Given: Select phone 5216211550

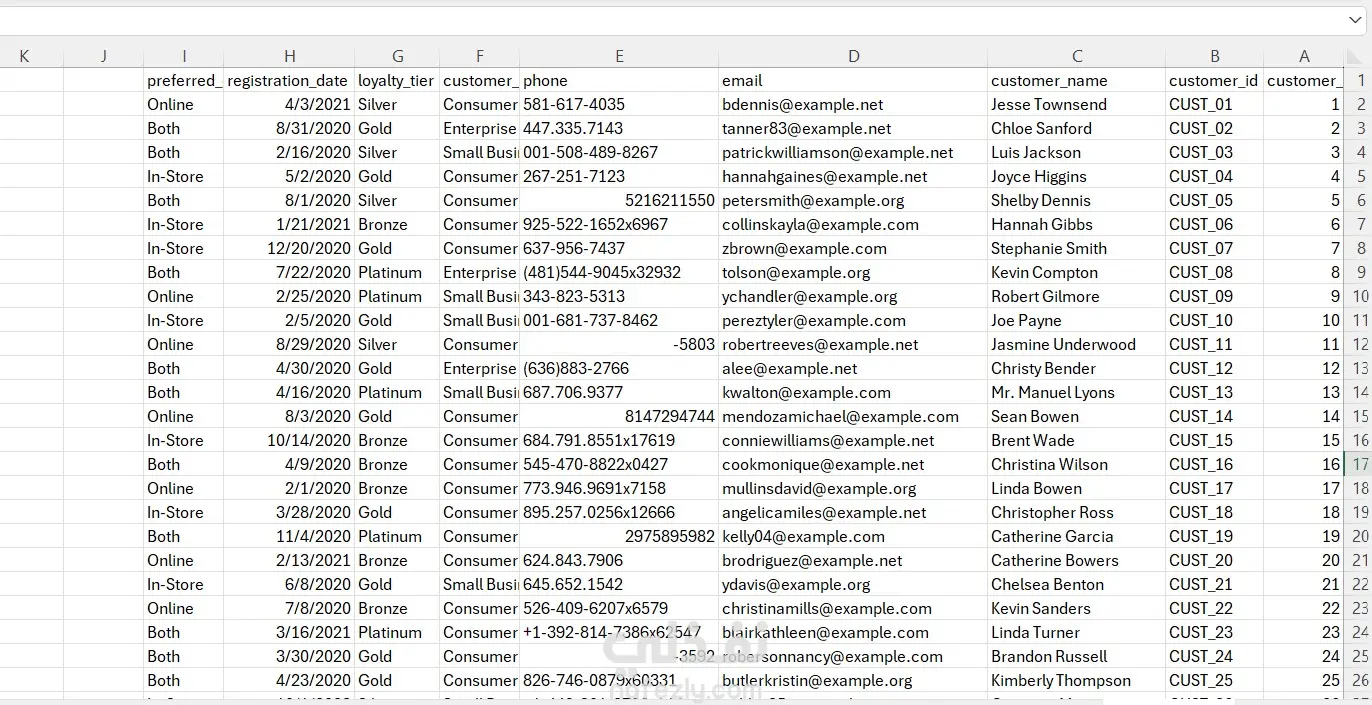Looking at the screenshot, I should click(x=619, y=201).
